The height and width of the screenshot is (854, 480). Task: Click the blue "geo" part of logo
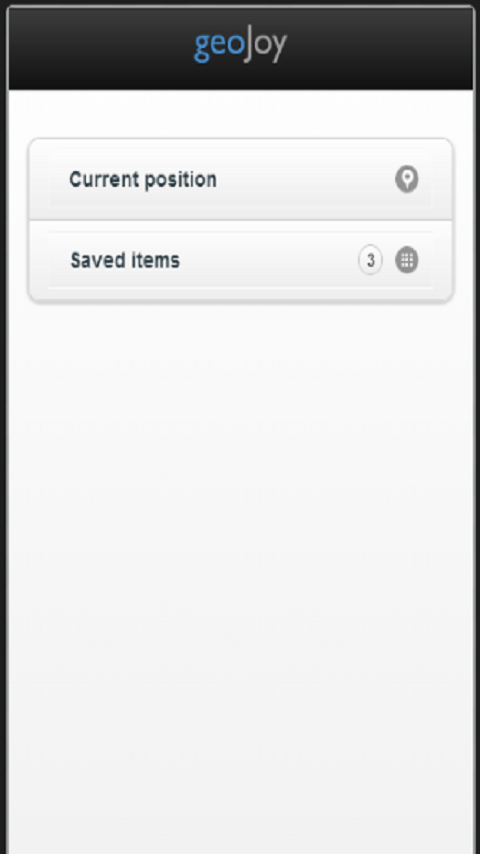[x=218, y=48]
